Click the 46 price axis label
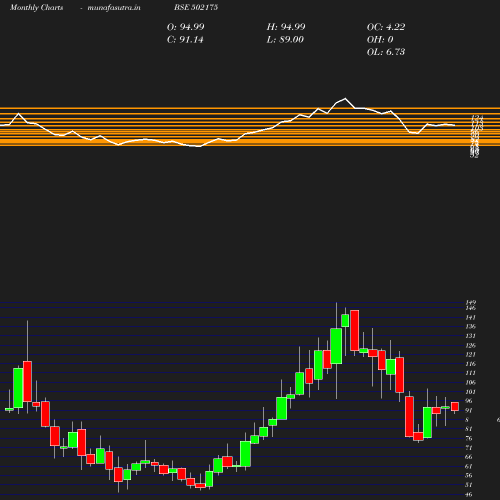Image resolution: width=500 pixels, height=500 pixels. 469,495
